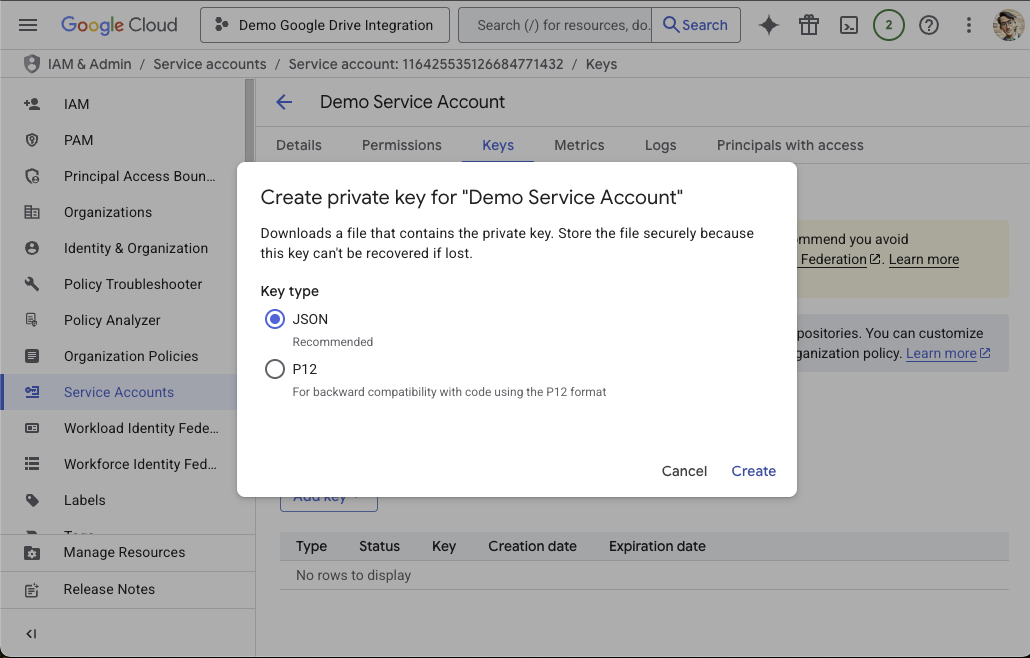Switch to the Details tab
Viewport: 1030px width, 658px height.
click(x=299, y=145)
